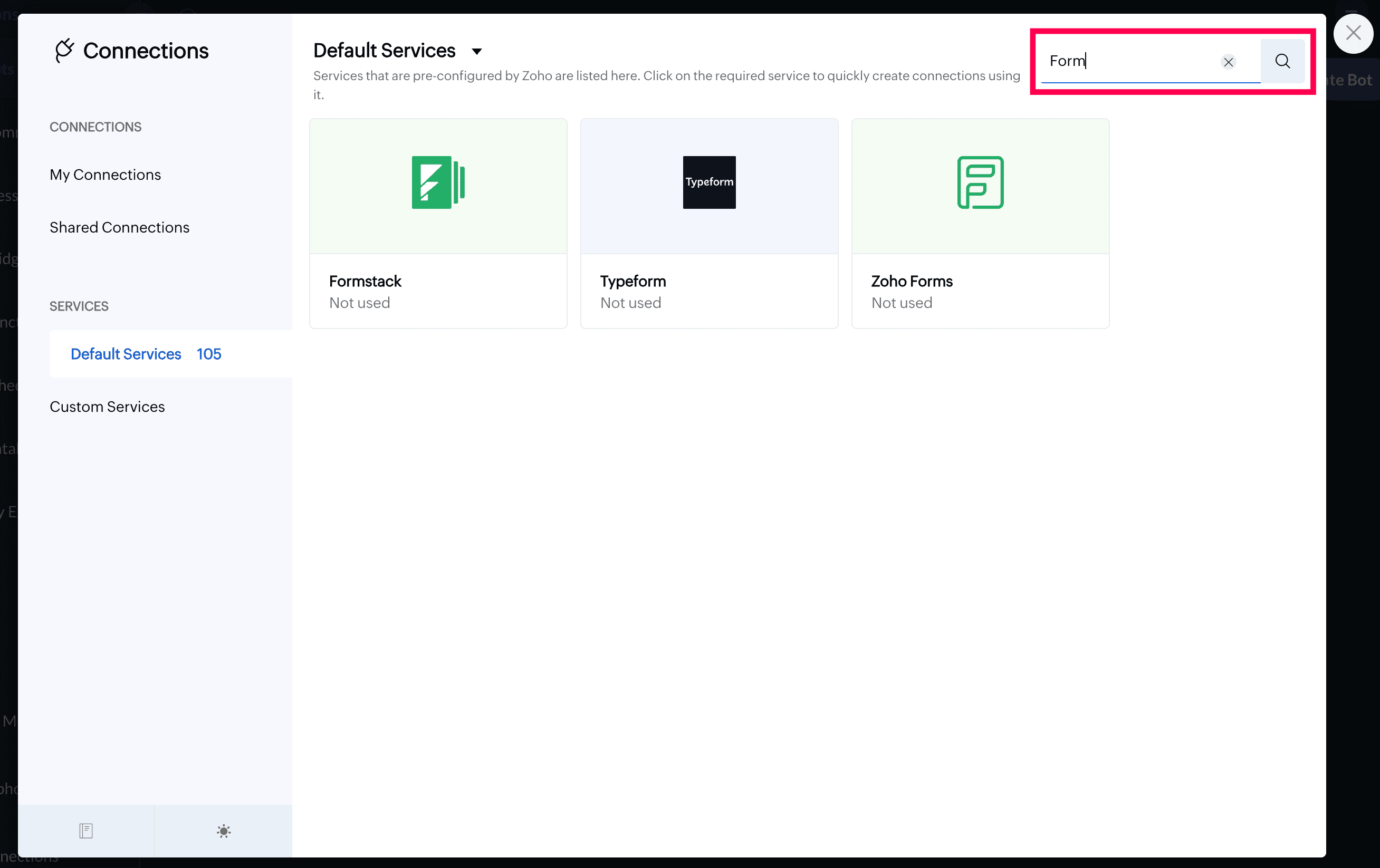Expand the Default Services dropdown arrow
Screen dimensions: 1380x868
pyautogui.click(x=476, y=52)
